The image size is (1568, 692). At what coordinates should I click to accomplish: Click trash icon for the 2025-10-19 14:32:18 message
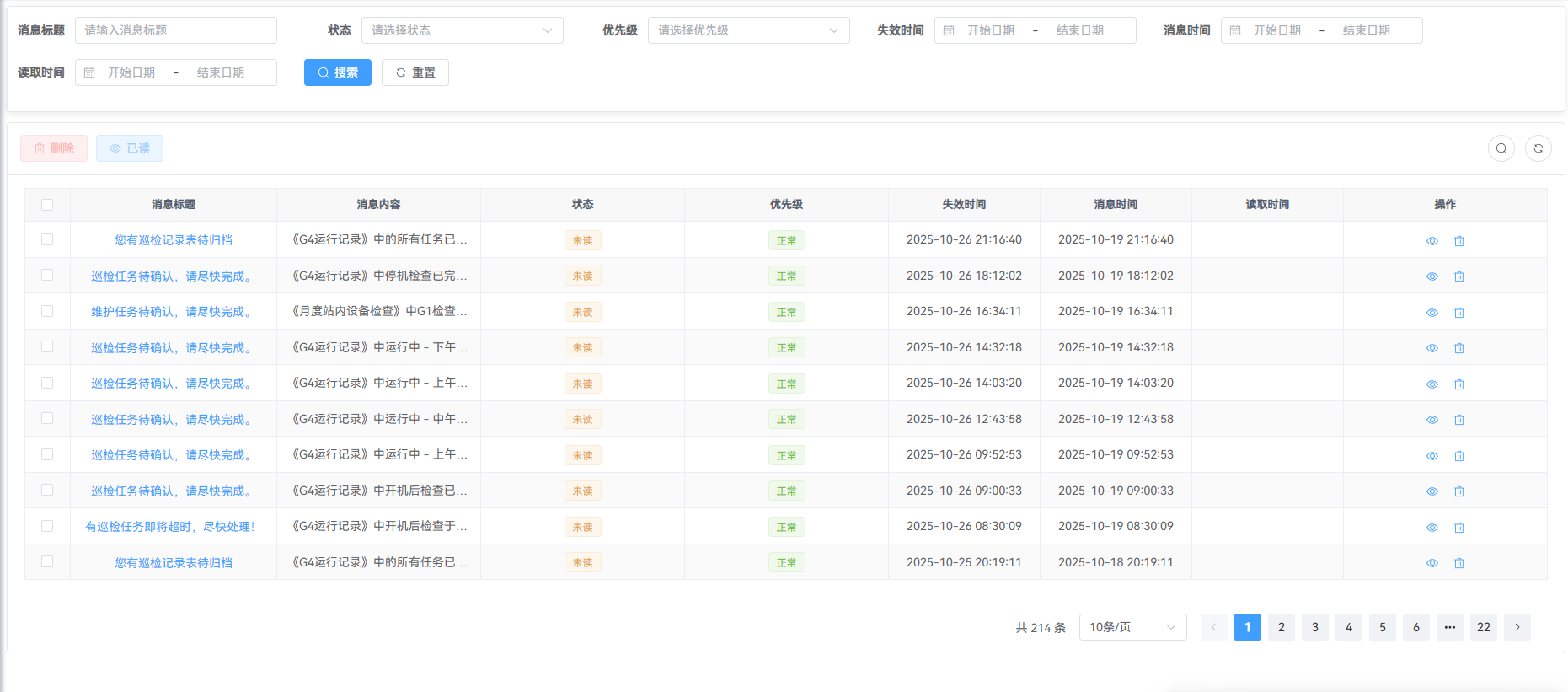[1459, 348]
